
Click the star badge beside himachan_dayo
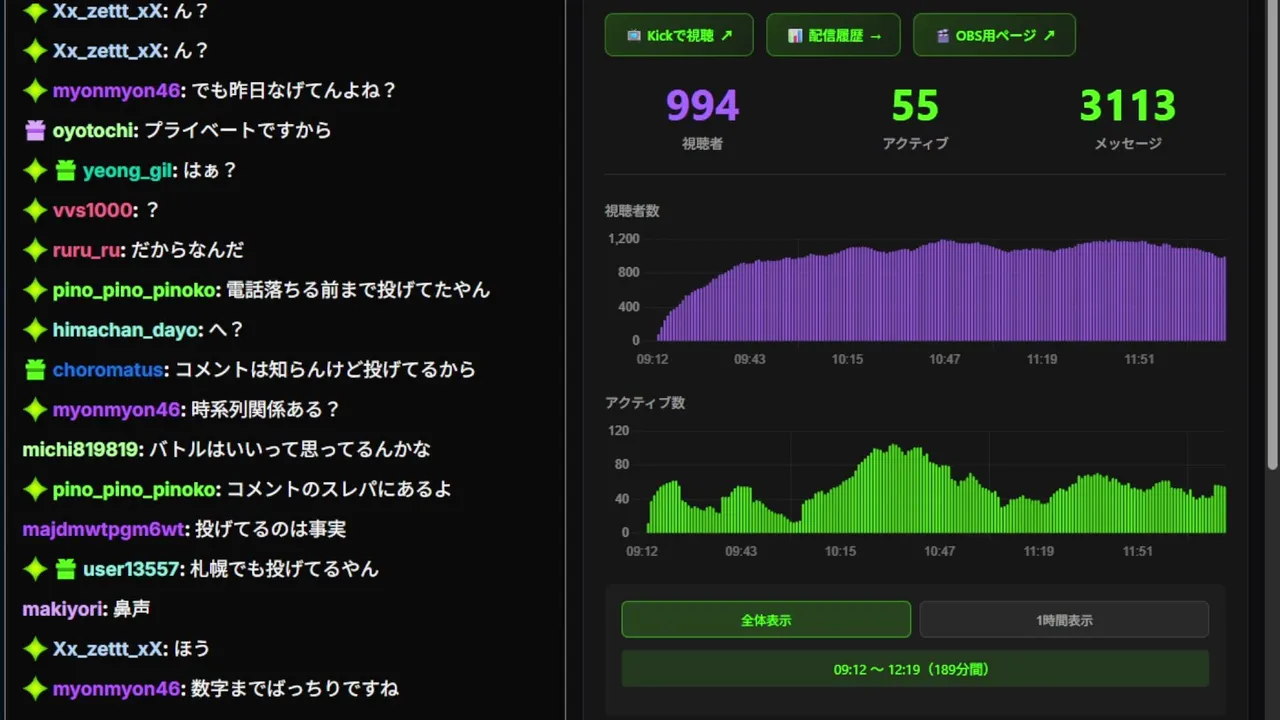coord(35,330)
